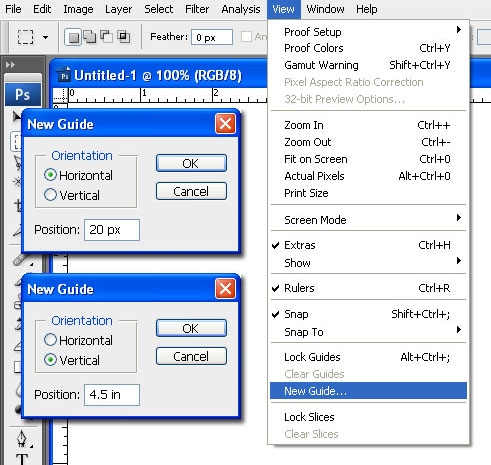Choose Proof Colors from the View menu
491x465 pixels.
pos(368,48)
